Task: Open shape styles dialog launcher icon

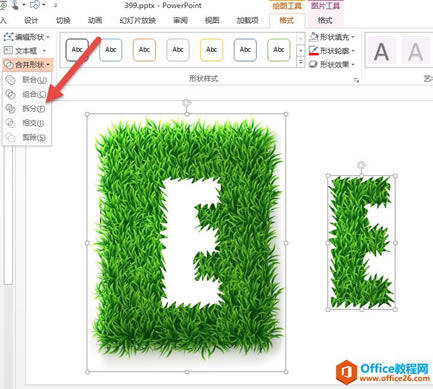Action: (x=356, y=80)
